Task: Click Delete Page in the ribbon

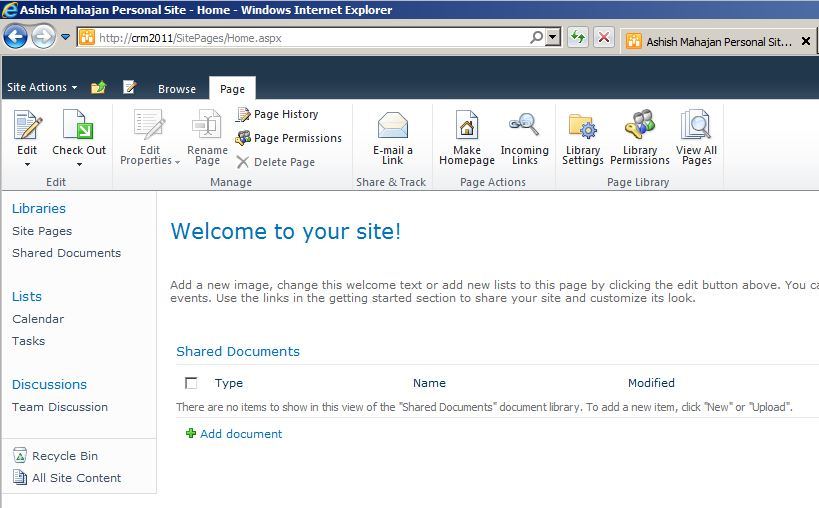Action: [x=276, y=162]
